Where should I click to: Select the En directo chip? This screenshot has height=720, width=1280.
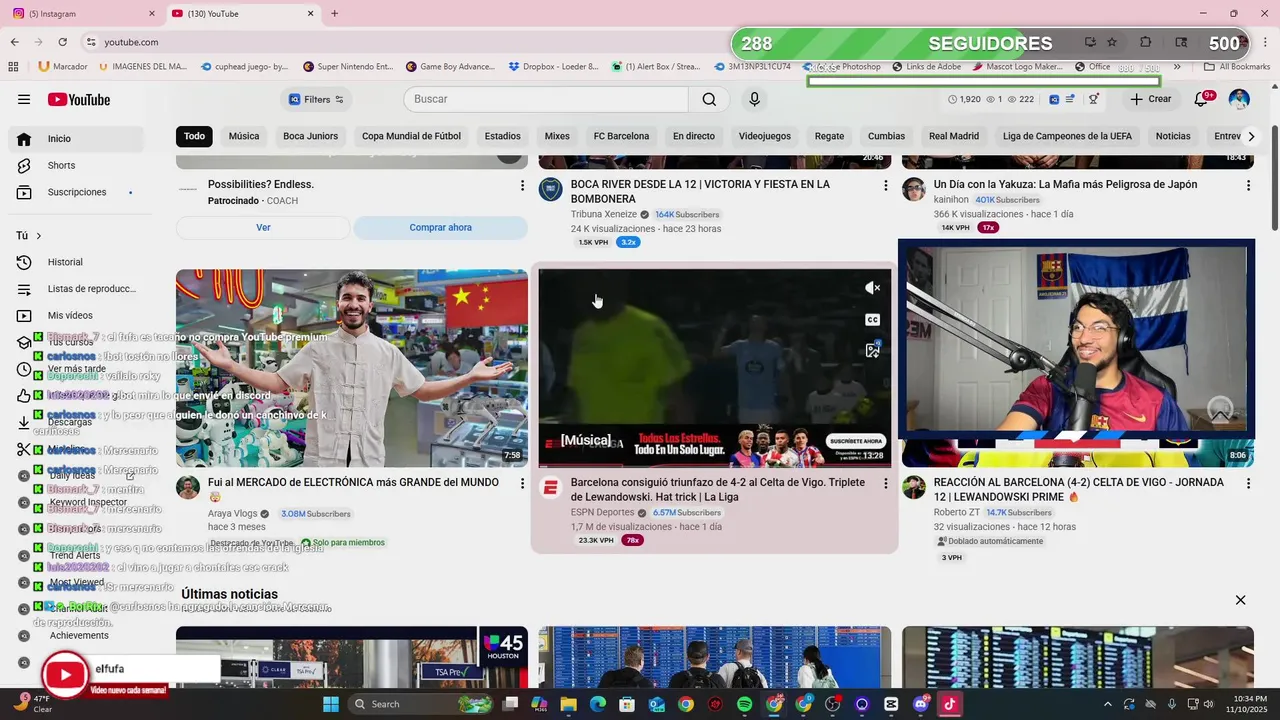[x=694, y=136]
